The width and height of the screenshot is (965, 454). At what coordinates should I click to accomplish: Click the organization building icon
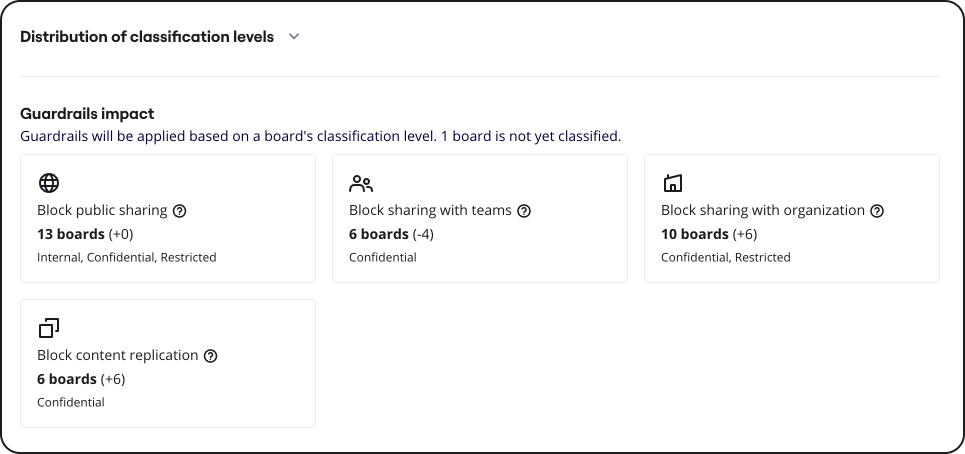[x=673, y=183]
